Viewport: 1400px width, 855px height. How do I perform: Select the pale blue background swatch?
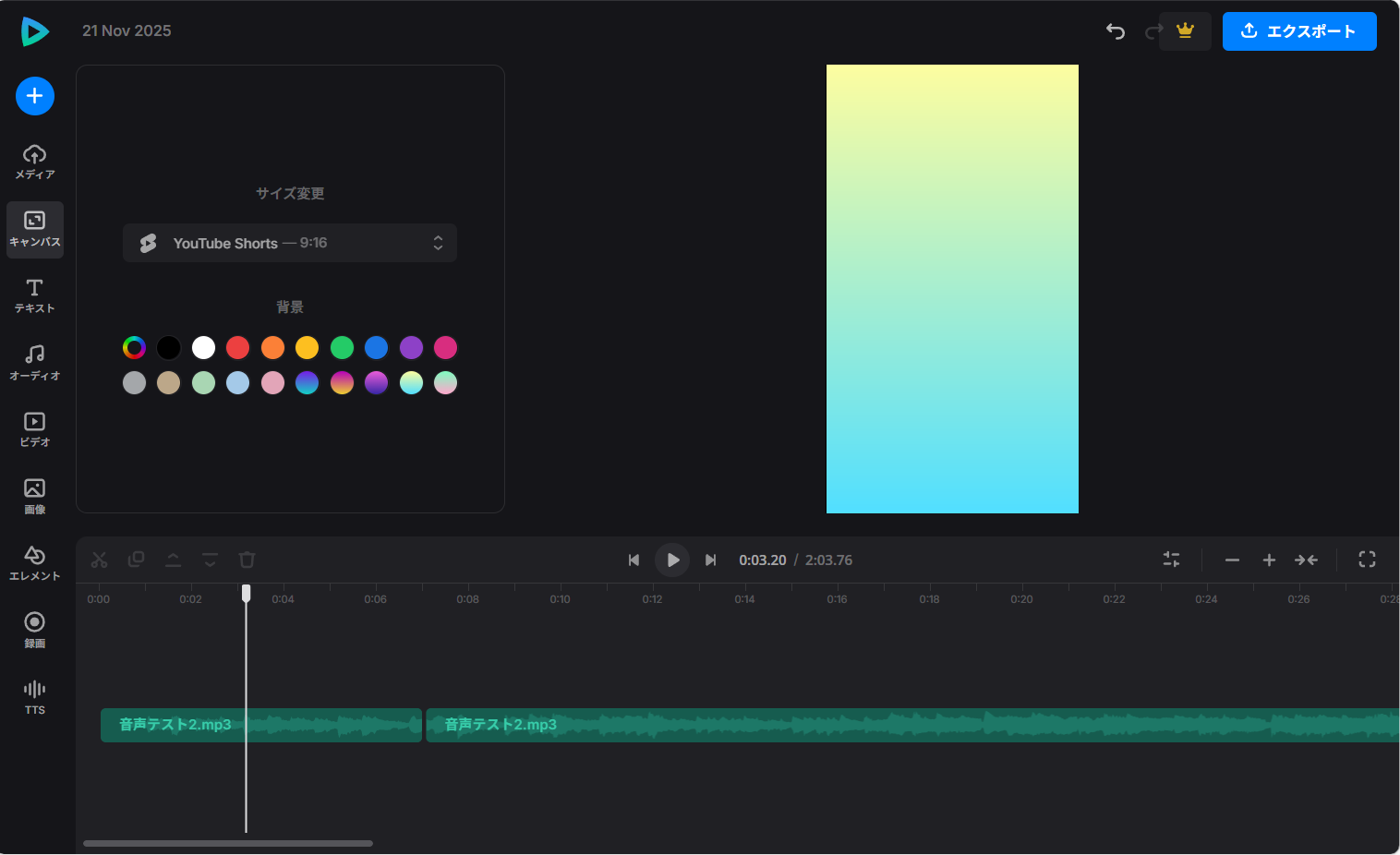pyautogui.click(x=238, y=382)
